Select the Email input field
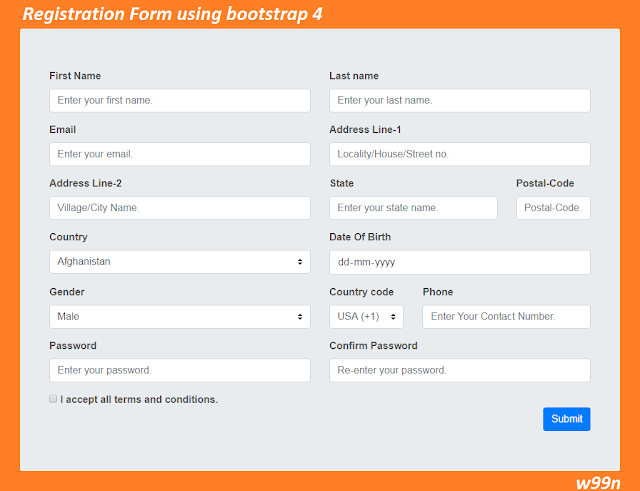Viewport: 640px width, 491px height. click(x=180, y=154)
